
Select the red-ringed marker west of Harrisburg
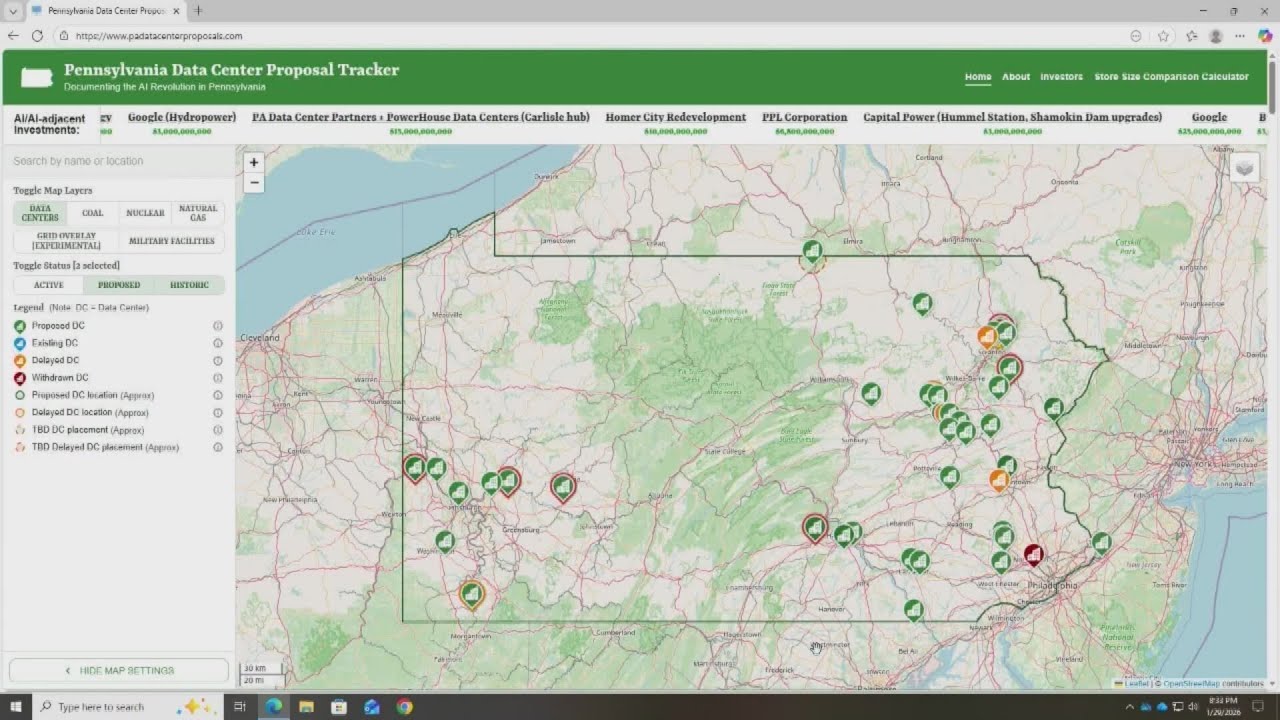815,528
